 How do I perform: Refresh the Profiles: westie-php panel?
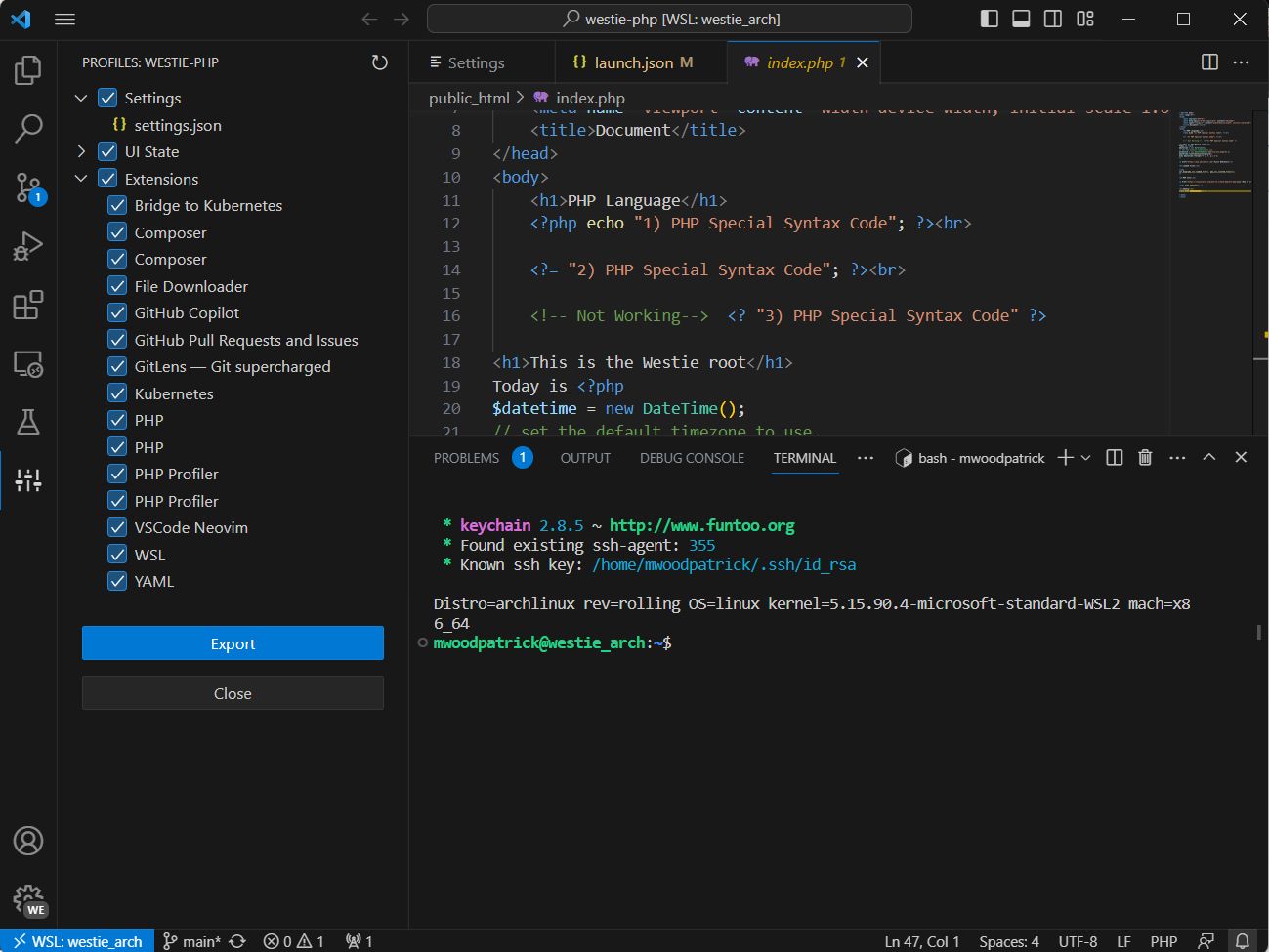click(x=380, y=62)
